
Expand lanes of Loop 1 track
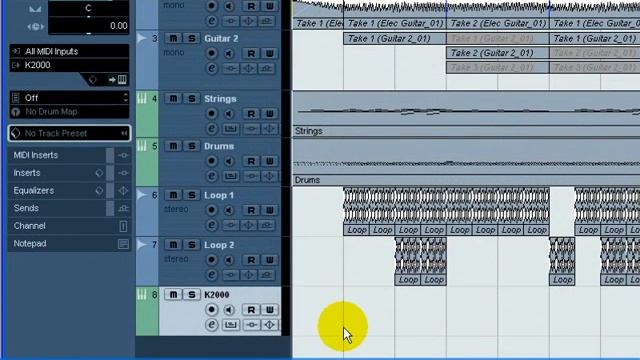142,195
